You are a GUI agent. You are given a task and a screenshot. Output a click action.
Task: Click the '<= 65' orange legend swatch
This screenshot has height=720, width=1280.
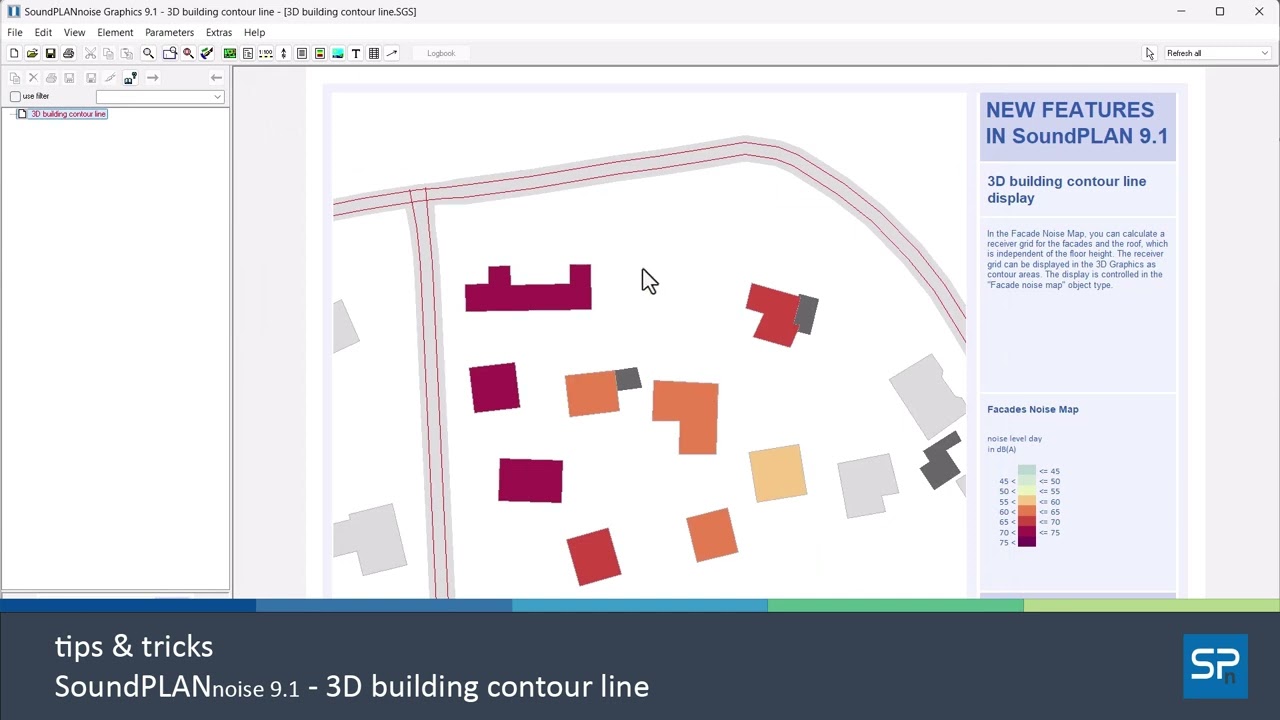point(1027,511)
